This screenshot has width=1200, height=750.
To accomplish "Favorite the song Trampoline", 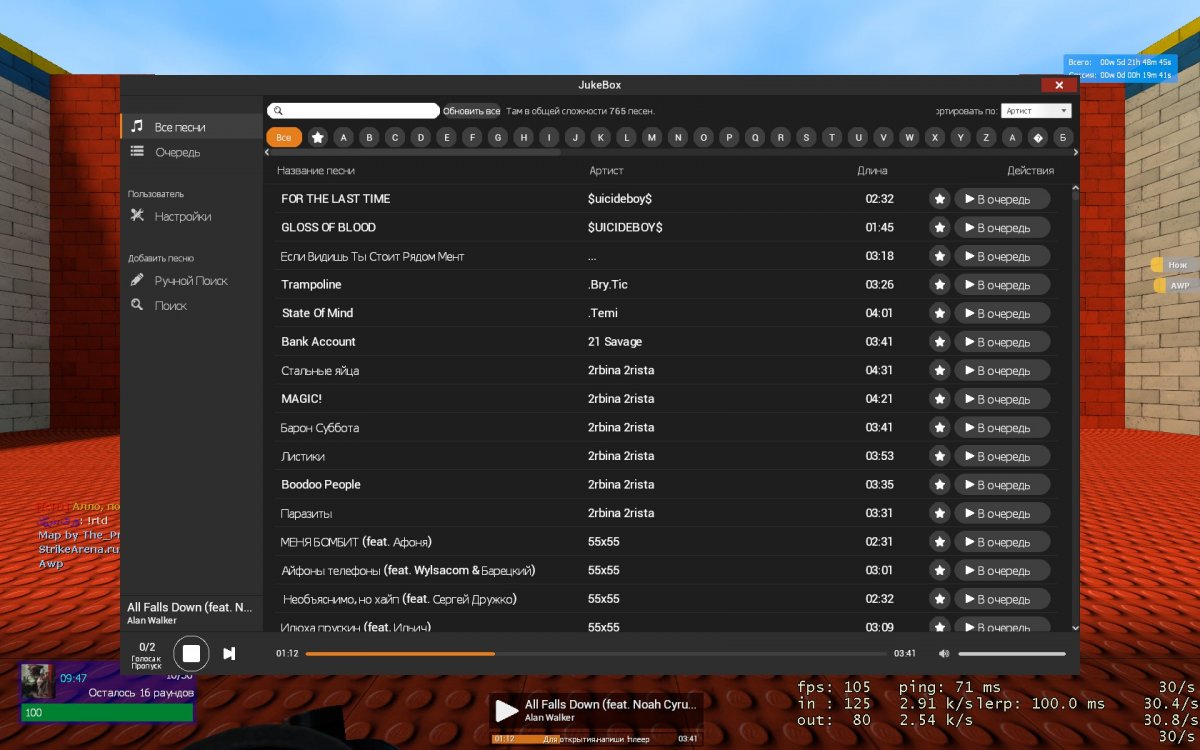I will tap(939, 285).
